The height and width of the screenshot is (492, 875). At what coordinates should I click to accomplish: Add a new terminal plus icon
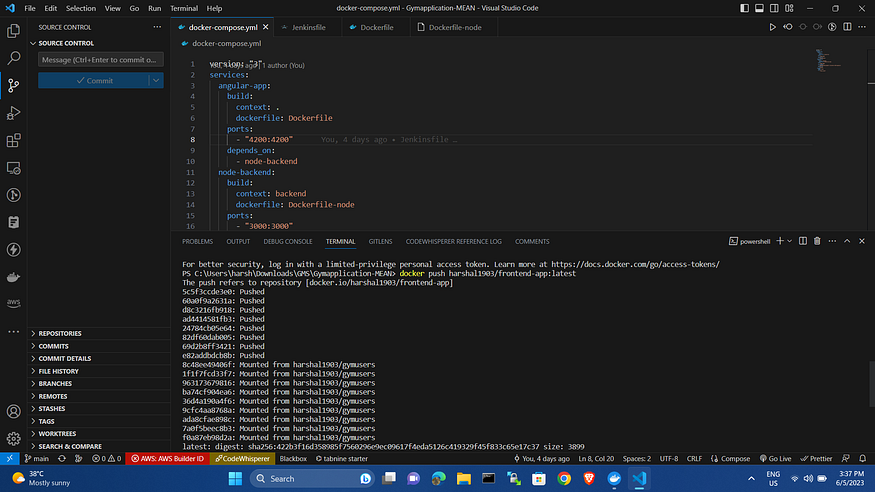point(780,241)
